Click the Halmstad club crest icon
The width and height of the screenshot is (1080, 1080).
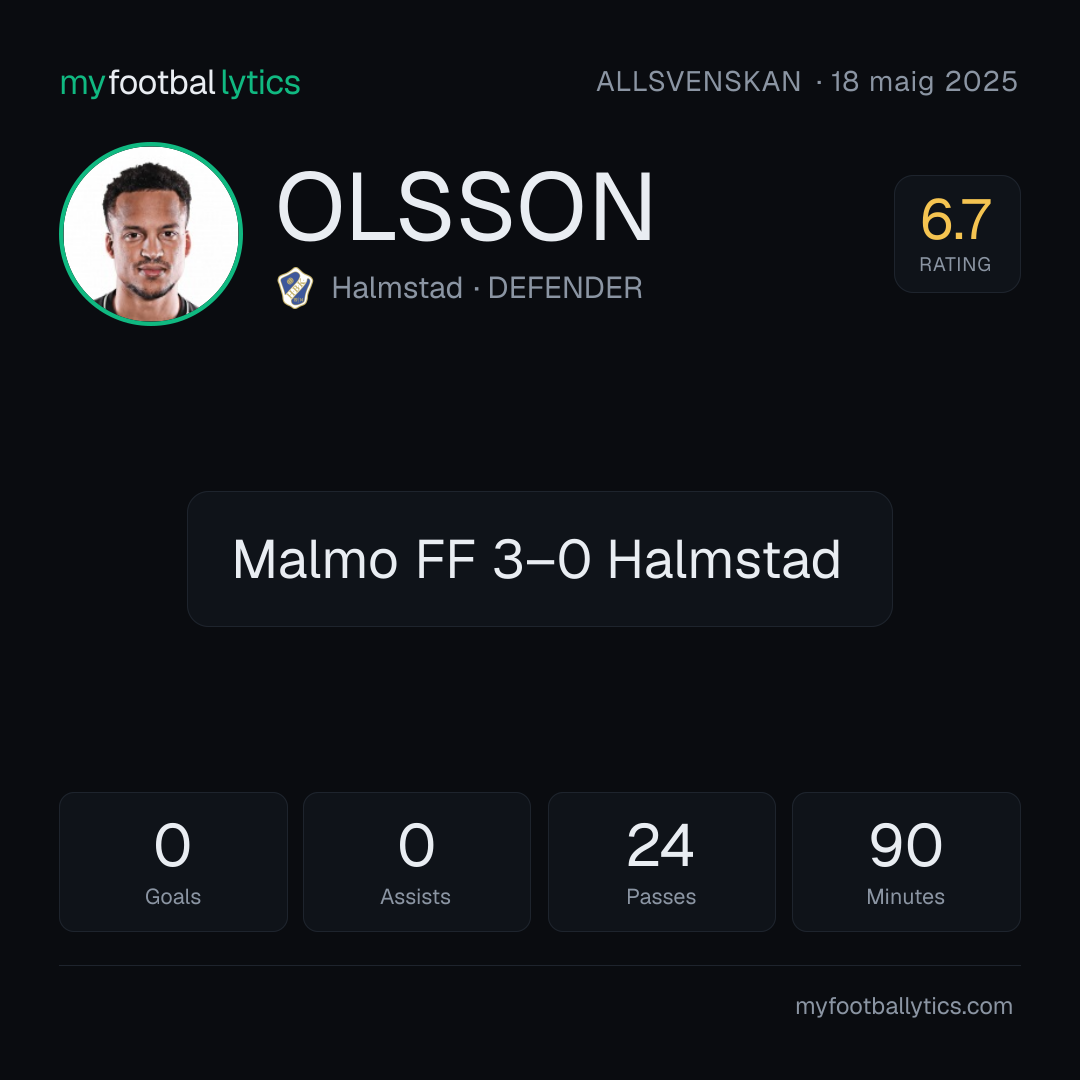295,287
